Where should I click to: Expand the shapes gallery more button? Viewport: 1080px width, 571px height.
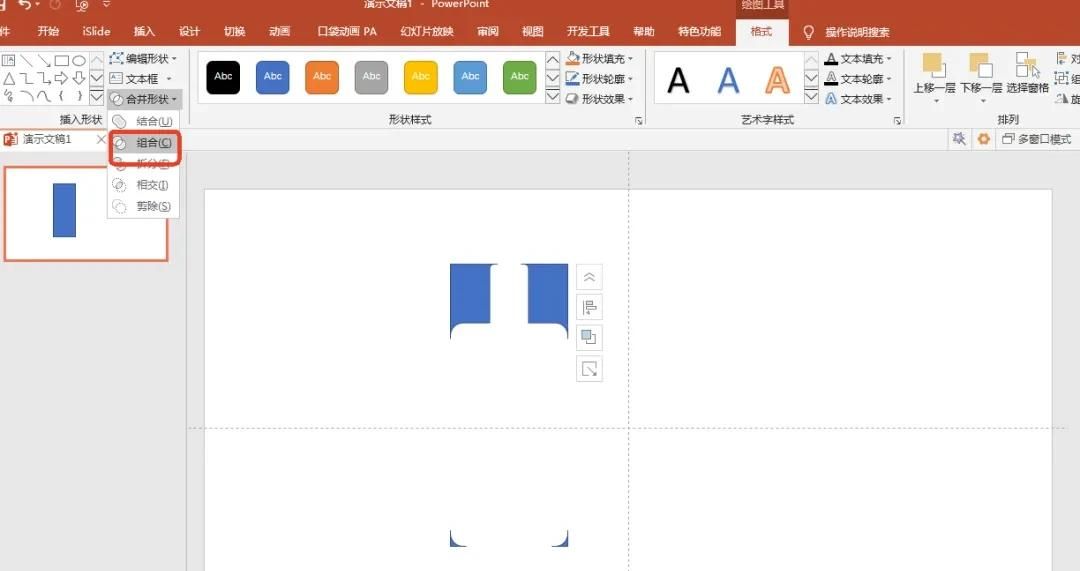coord(96,96)
